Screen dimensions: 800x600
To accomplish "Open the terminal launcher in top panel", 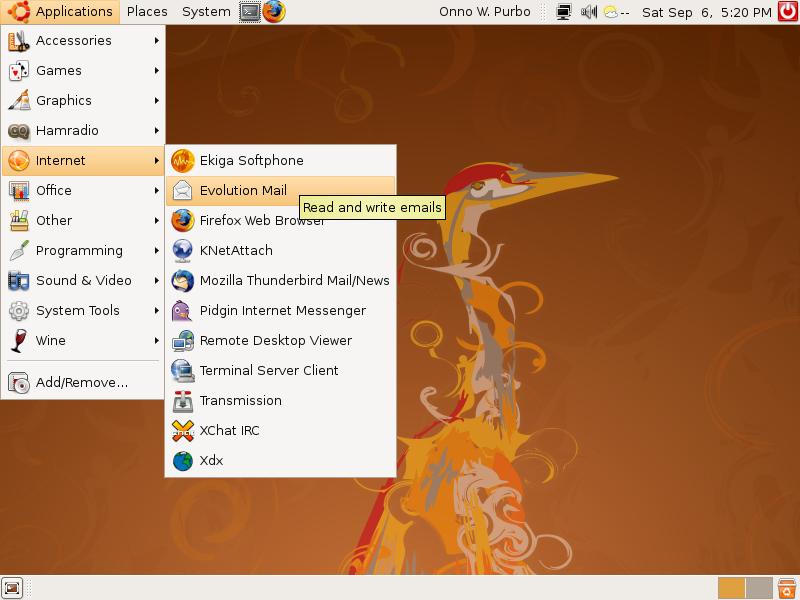I will click(x=250, y=12).
